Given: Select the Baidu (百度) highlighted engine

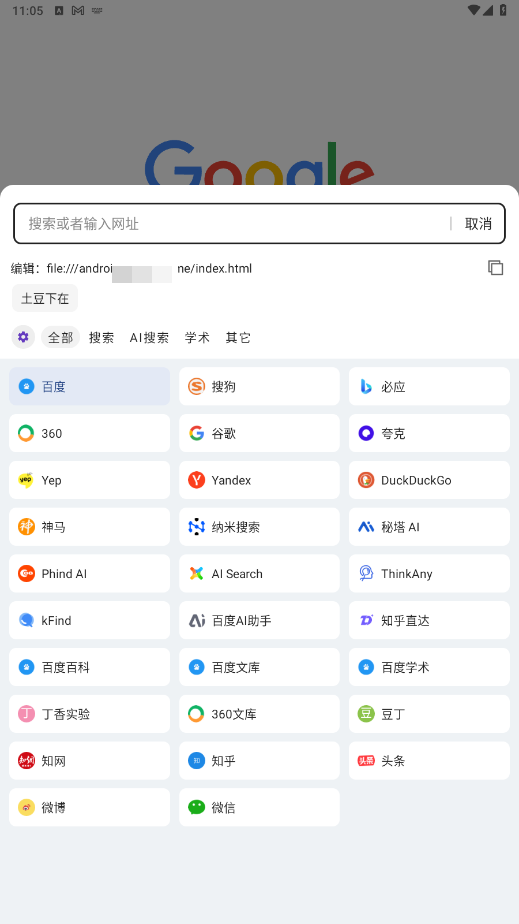Looking at the screenshot, I should point(90,386).
